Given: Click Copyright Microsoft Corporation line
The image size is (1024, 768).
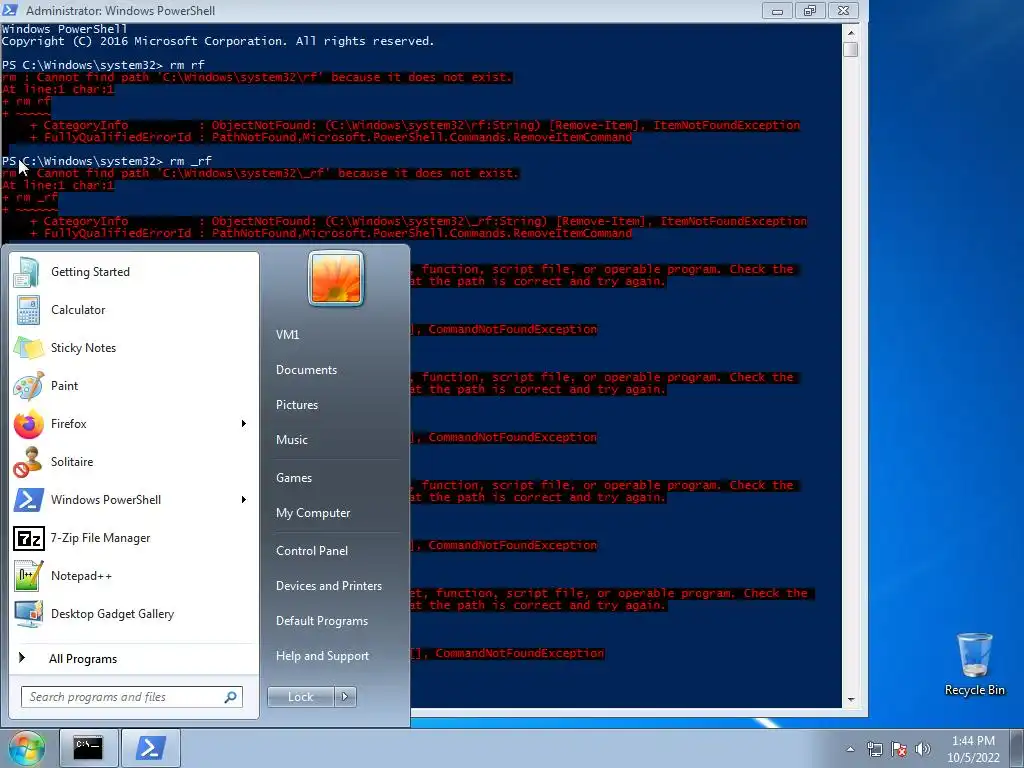Looking at the screenshot, I should pos(217,41).
